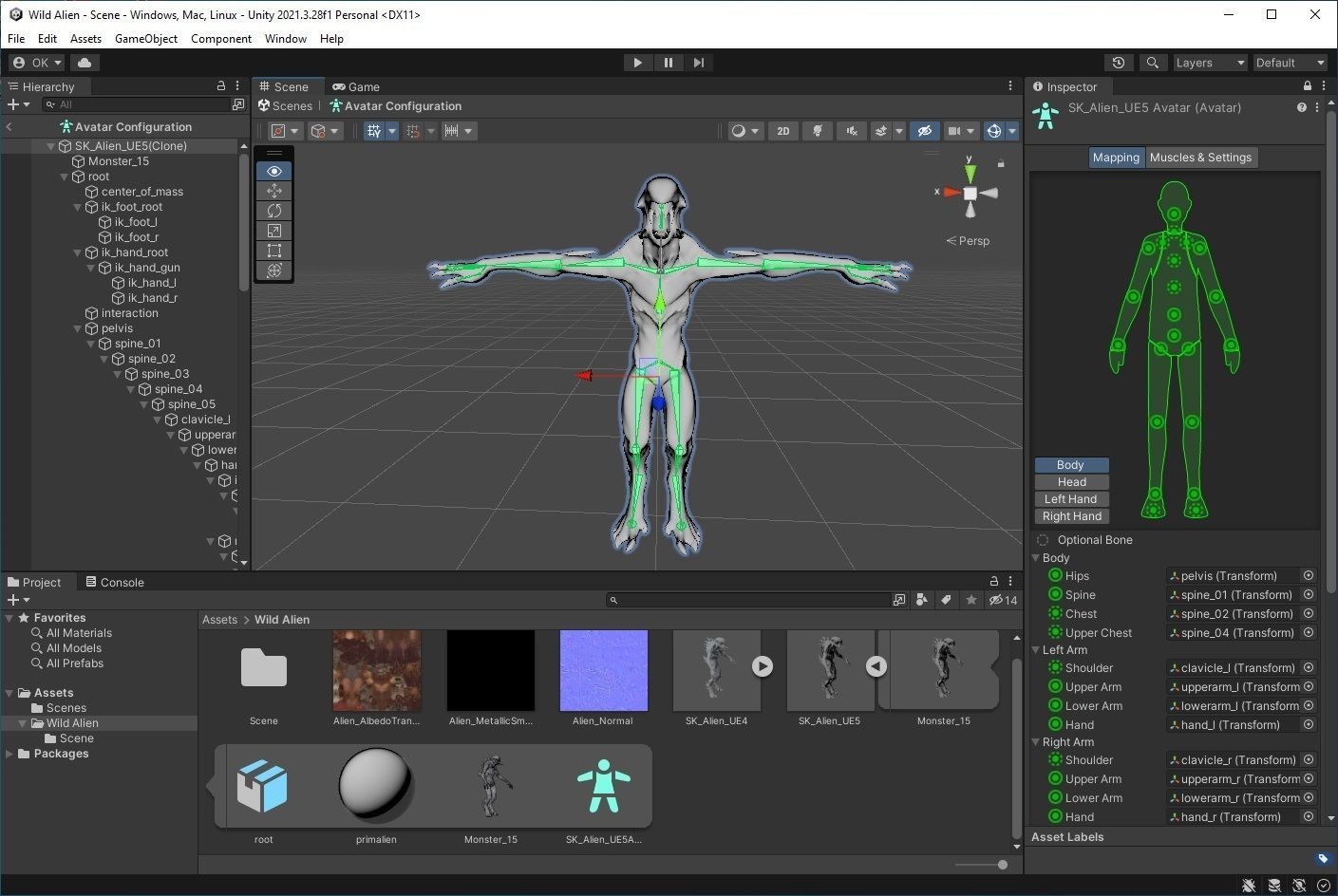This screenshot has height=896, width=1338.
Task: Select the Move tool in the Scene overlay
Action: 274,191
